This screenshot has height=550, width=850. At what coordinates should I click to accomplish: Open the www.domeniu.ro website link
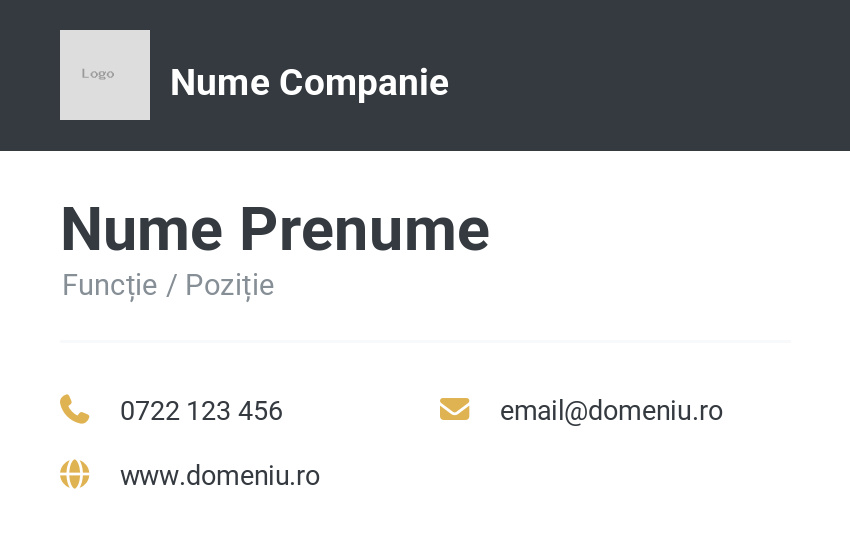pos(220,476)
